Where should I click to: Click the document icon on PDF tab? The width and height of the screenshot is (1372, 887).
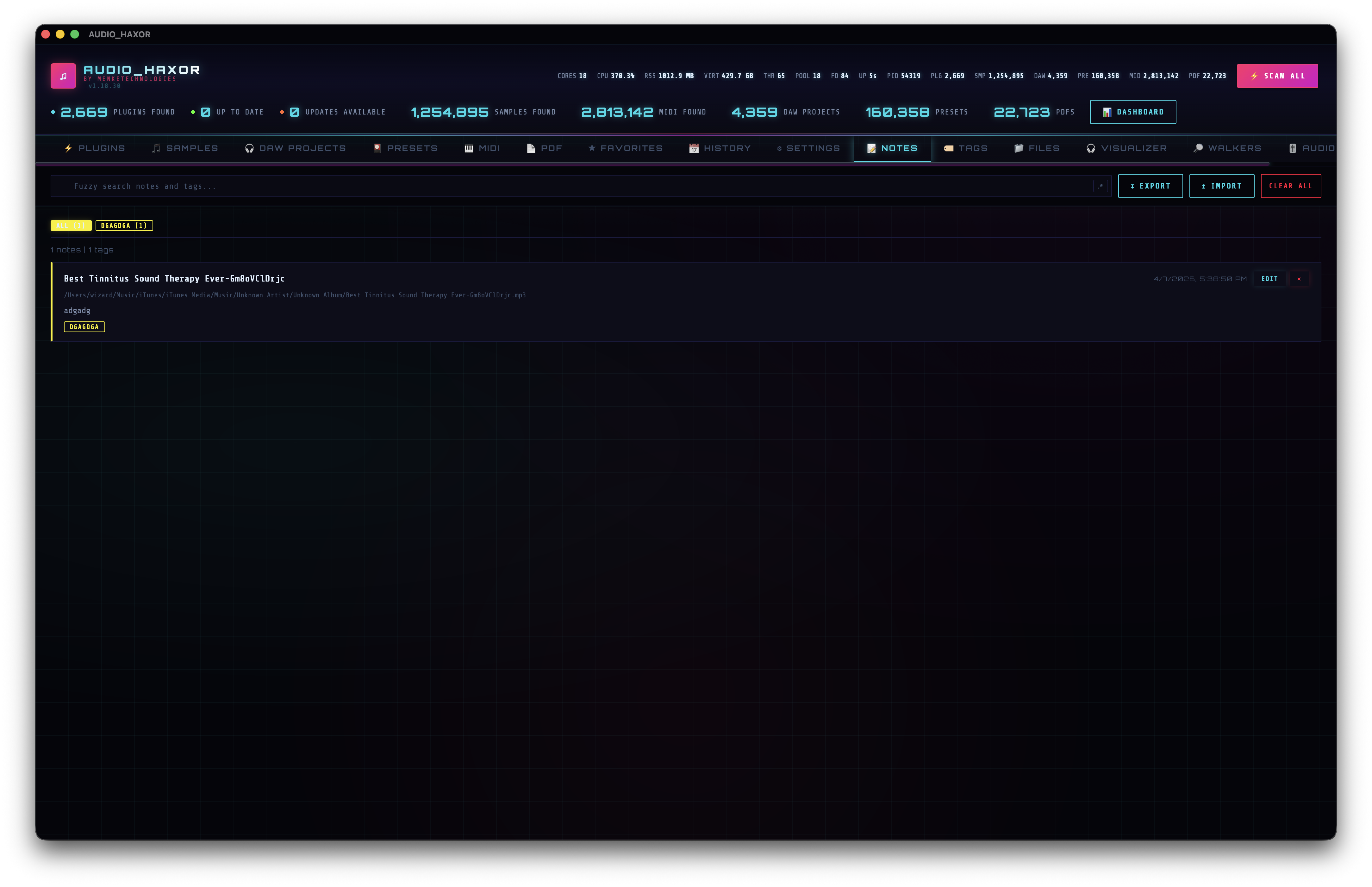pyautogui.click(x=531, y=148)
